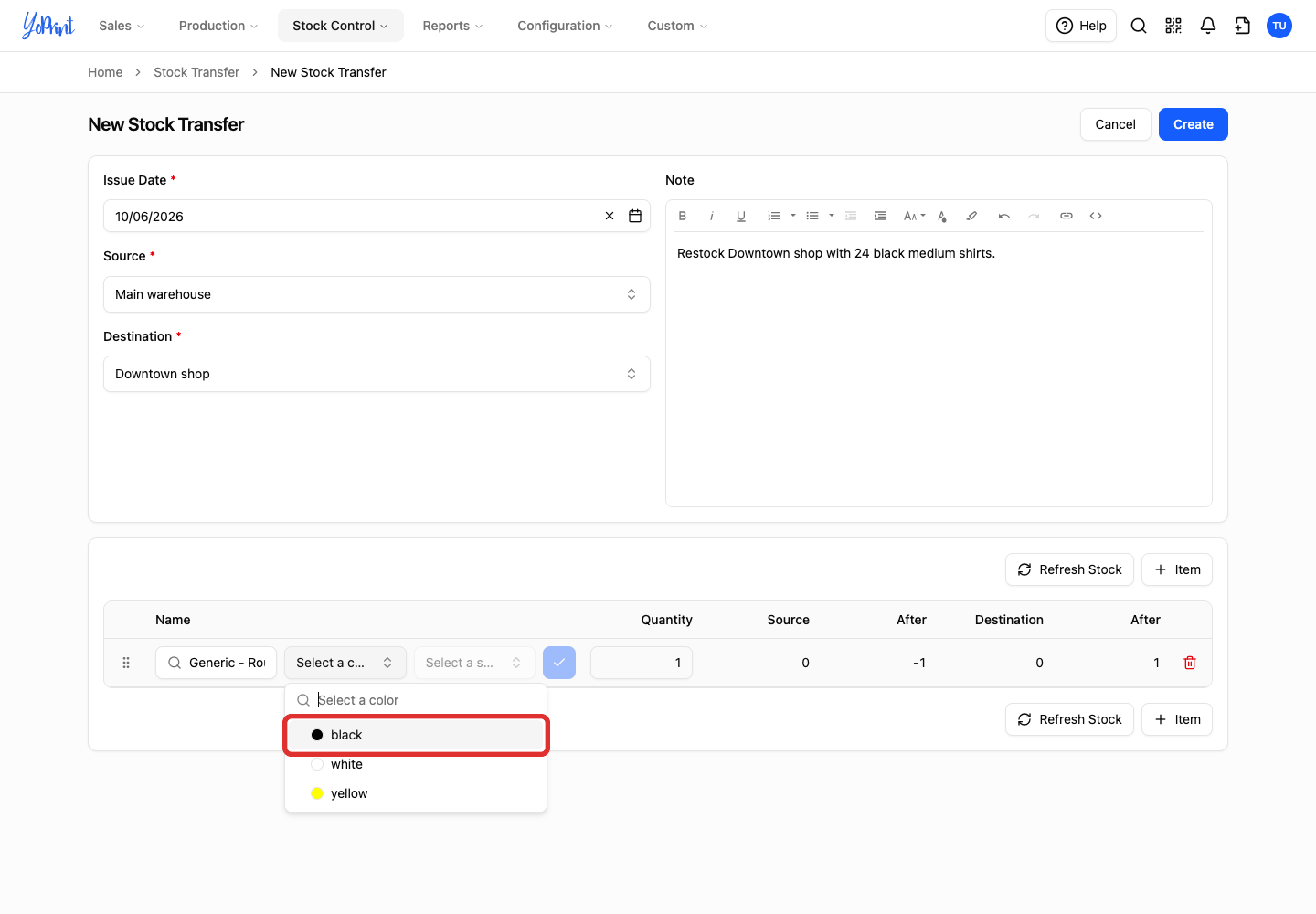Click the upper Refresh Stock button

click(1069, 569)
